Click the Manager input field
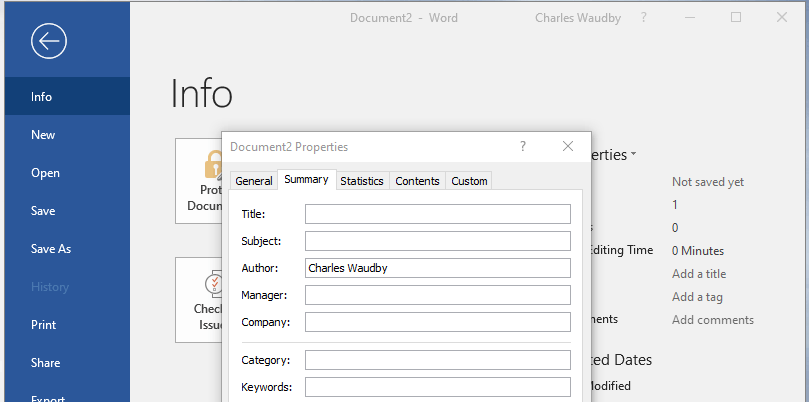This screenshot has height=402, width=809. pyautogui.click(x=438, y=295)
